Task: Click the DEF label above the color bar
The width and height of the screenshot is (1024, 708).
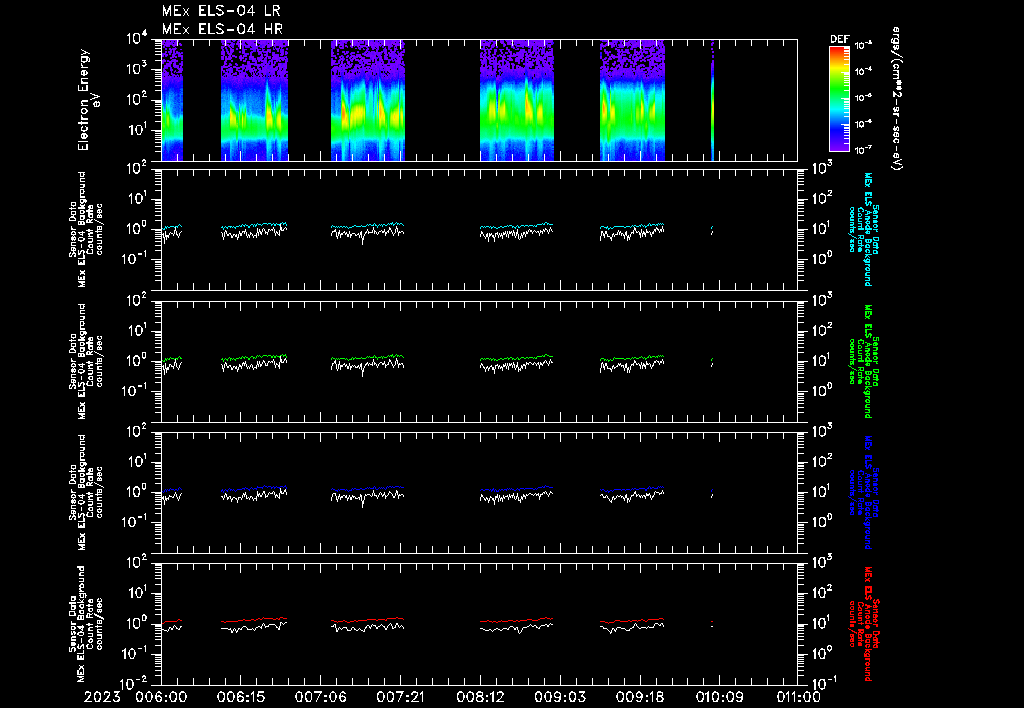Action: (839, 39)
